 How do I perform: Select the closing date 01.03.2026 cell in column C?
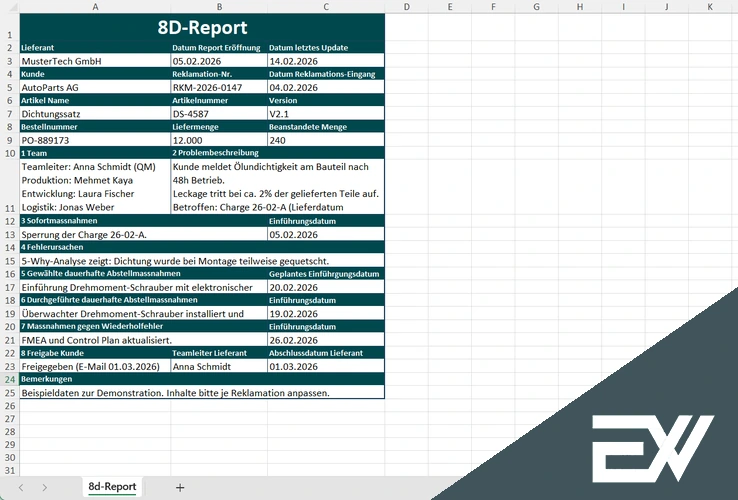pos(326,366)
